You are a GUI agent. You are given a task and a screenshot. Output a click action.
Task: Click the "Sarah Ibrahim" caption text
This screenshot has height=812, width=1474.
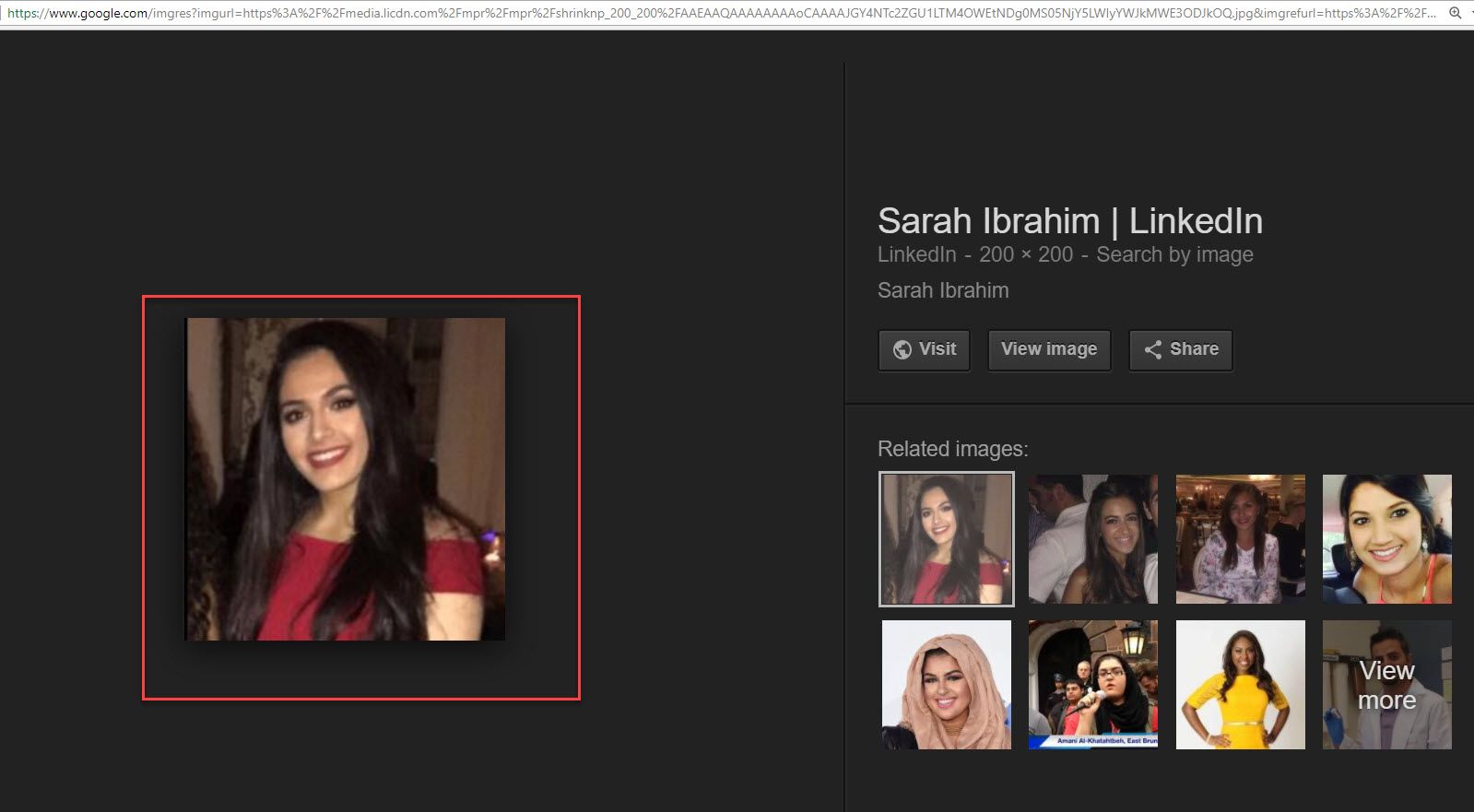[x=942, y=290]
